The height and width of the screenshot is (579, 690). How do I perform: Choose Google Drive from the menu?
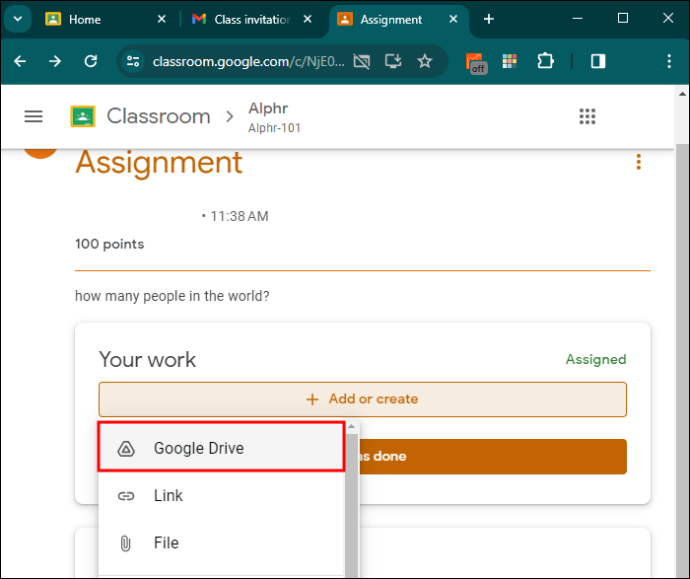221,447
